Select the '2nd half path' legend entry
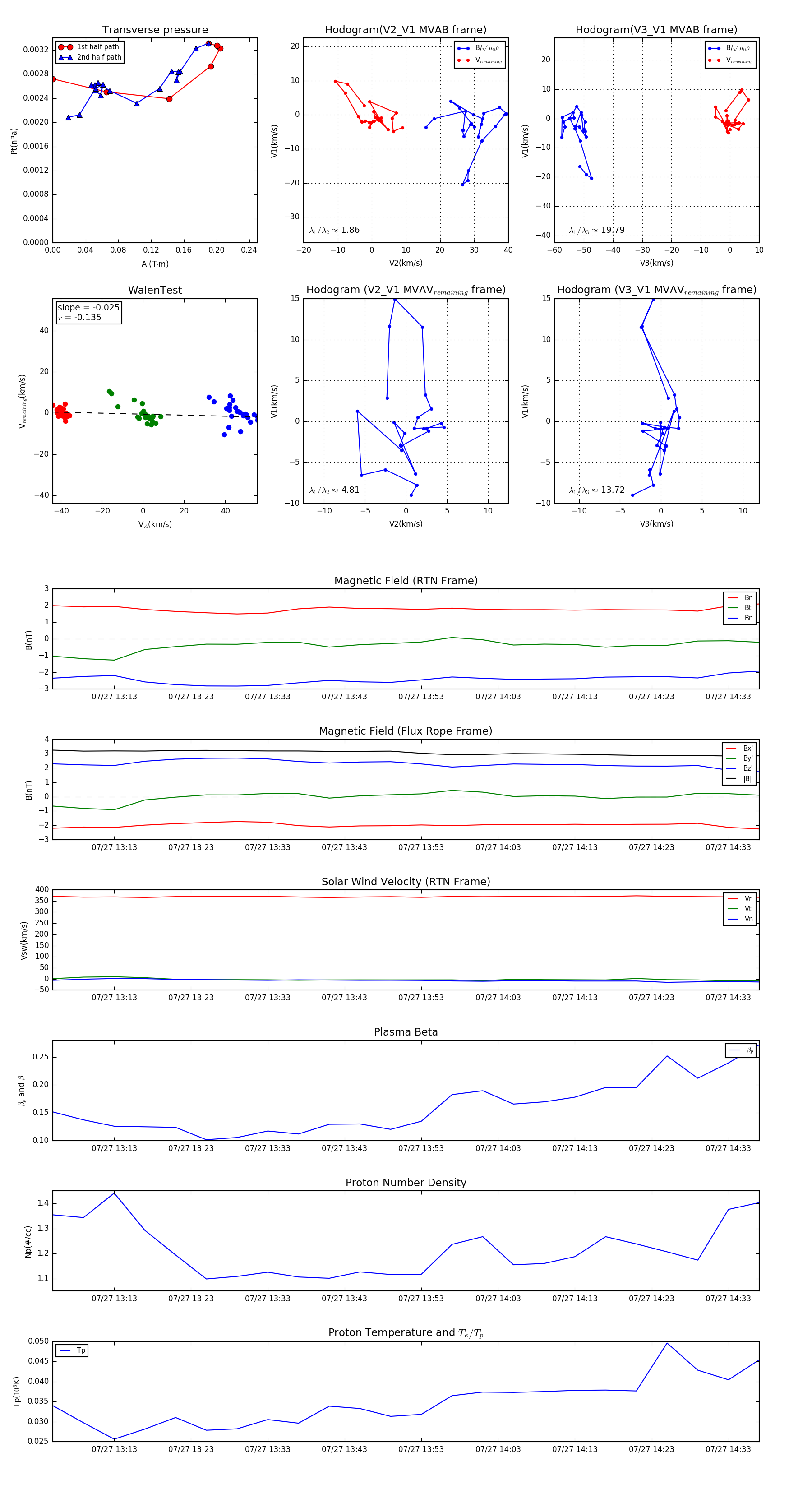Viewport: 812px width, 1489px height. (90, 57)
